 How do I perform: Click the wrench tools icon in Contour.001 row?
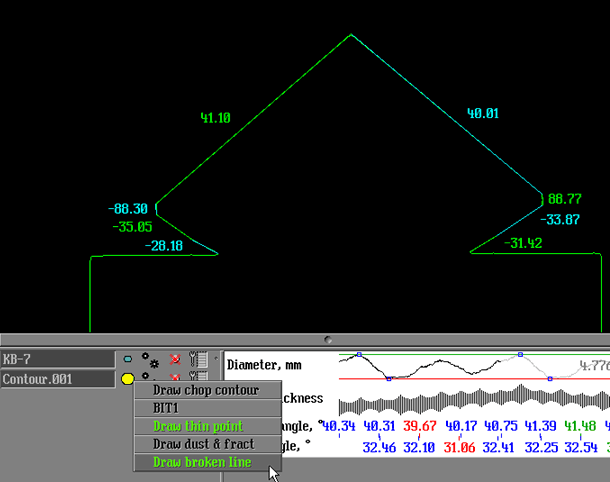coord(200,376)
